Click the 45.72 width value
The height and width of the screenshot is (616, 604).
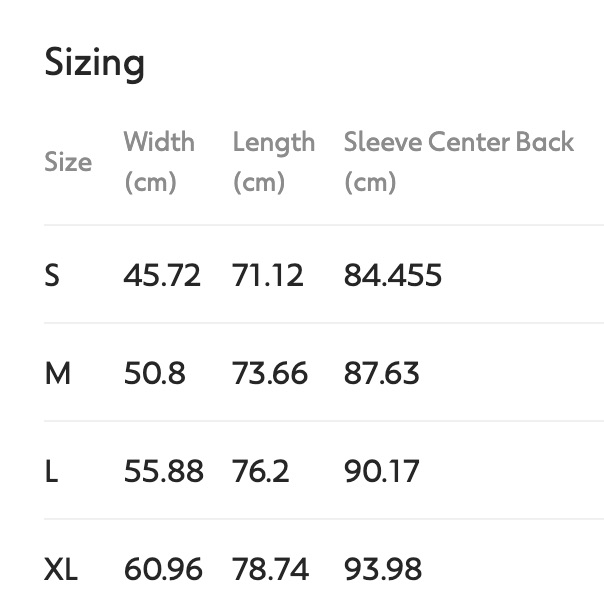[162, 275]
